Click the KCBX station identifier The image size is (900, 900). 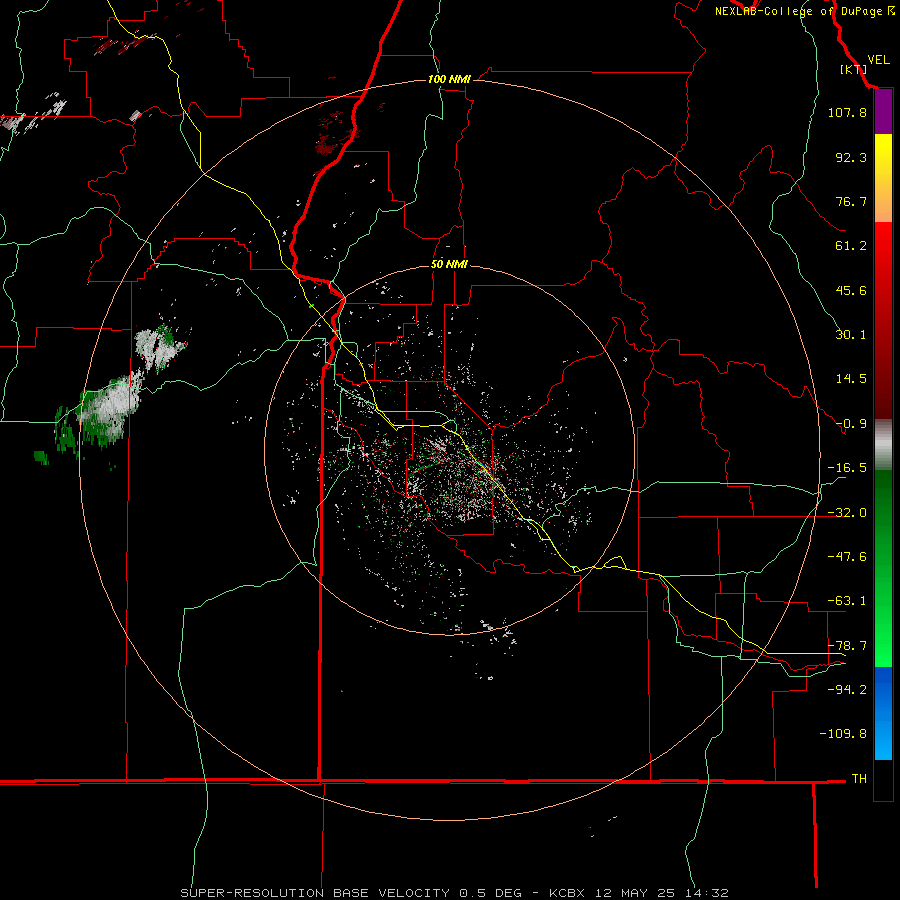(567, 893)
